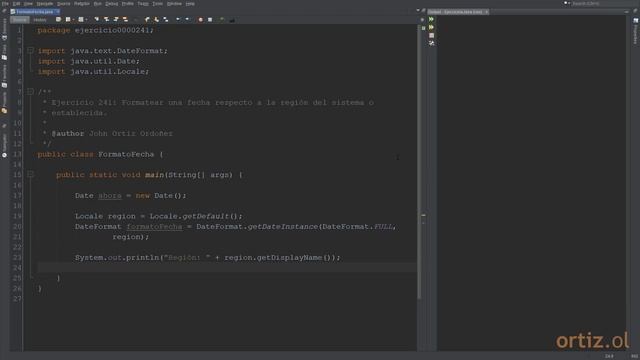Open editor tabs list dropdown arrow
This screenshot has height=360, width=640.
[x=418, y=11]
